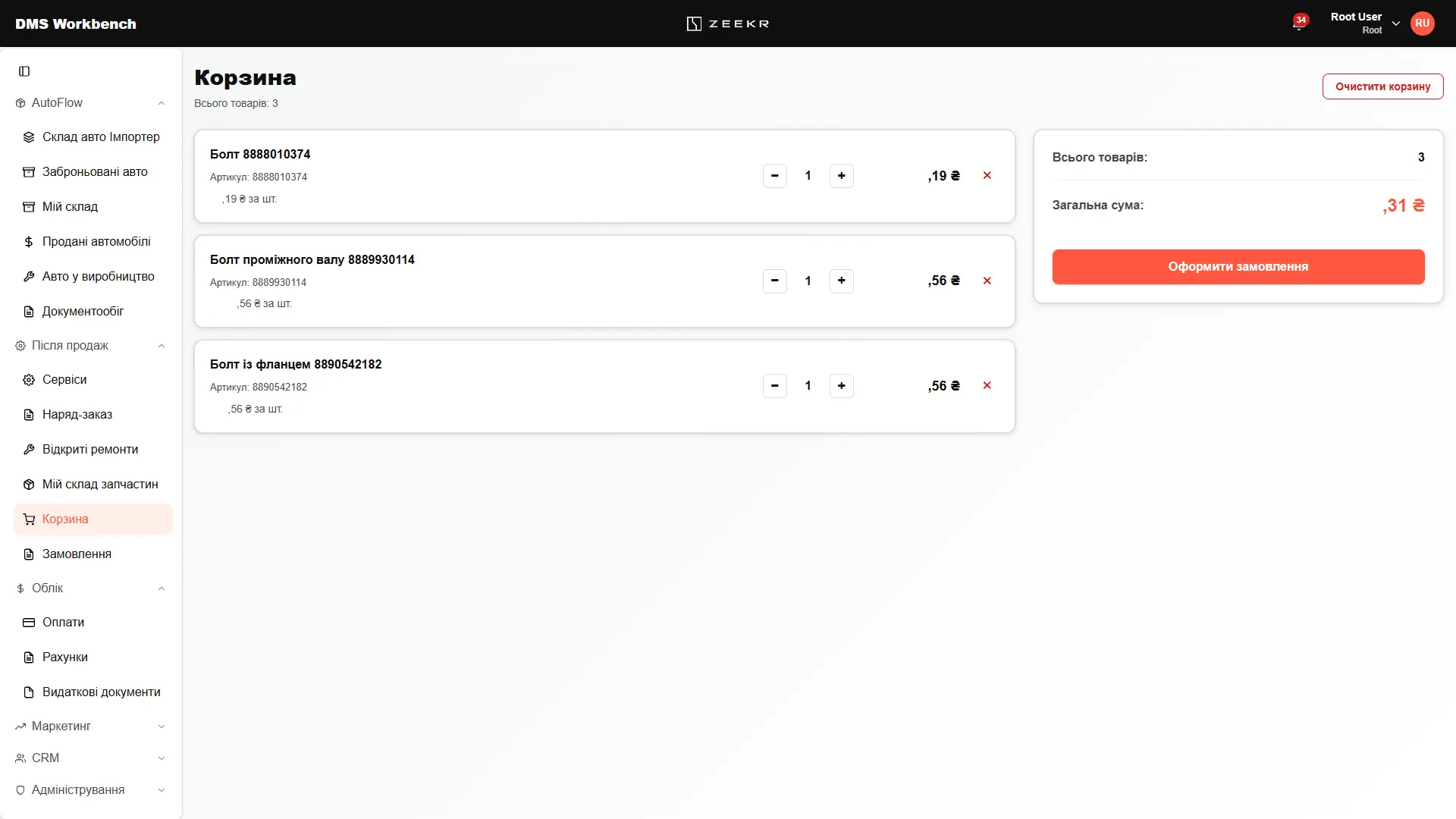
Task: Increase quantity of Болт 8888010374
Action: pos(841,176)
